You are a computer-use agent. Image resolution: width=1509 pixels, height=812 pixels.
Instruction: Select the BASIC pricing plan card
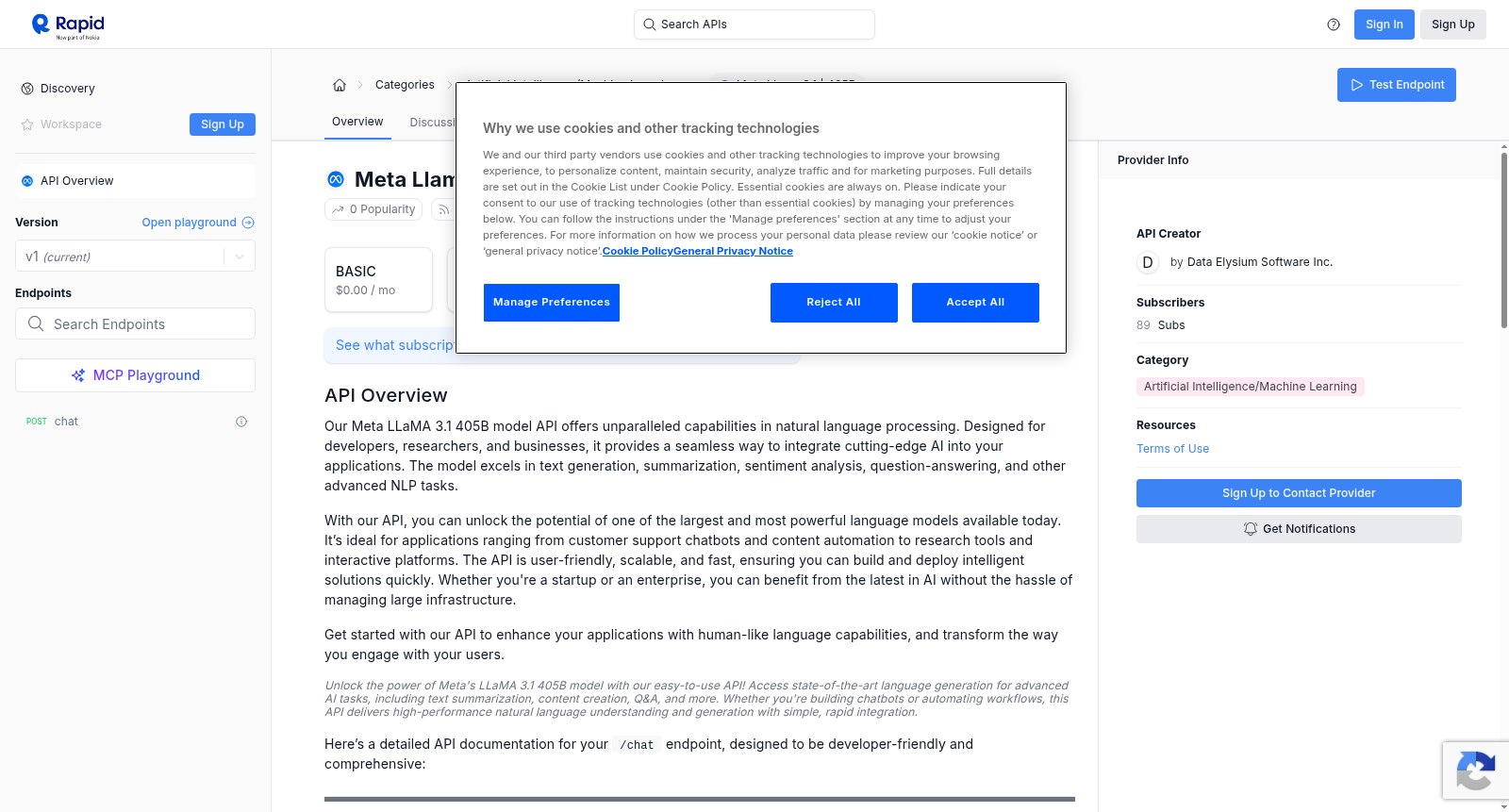pyautogui.click(x=378, y=280)
